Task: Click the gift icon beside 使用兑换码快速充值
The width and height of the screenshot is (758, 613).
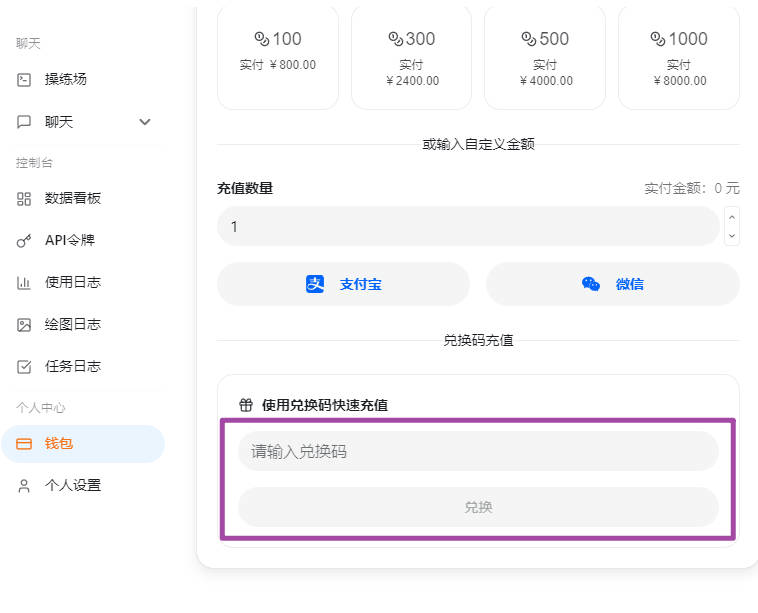Action: [x=246, y=405]
